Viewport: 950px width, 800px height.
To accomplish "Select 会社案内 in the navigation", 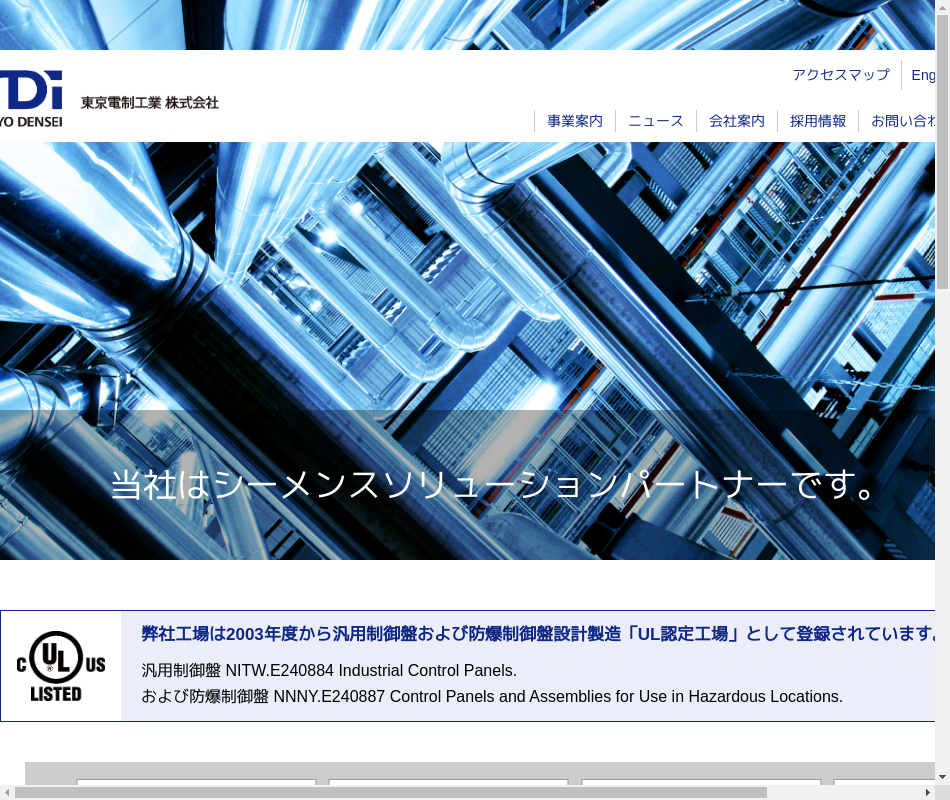I will coord(737,121).
